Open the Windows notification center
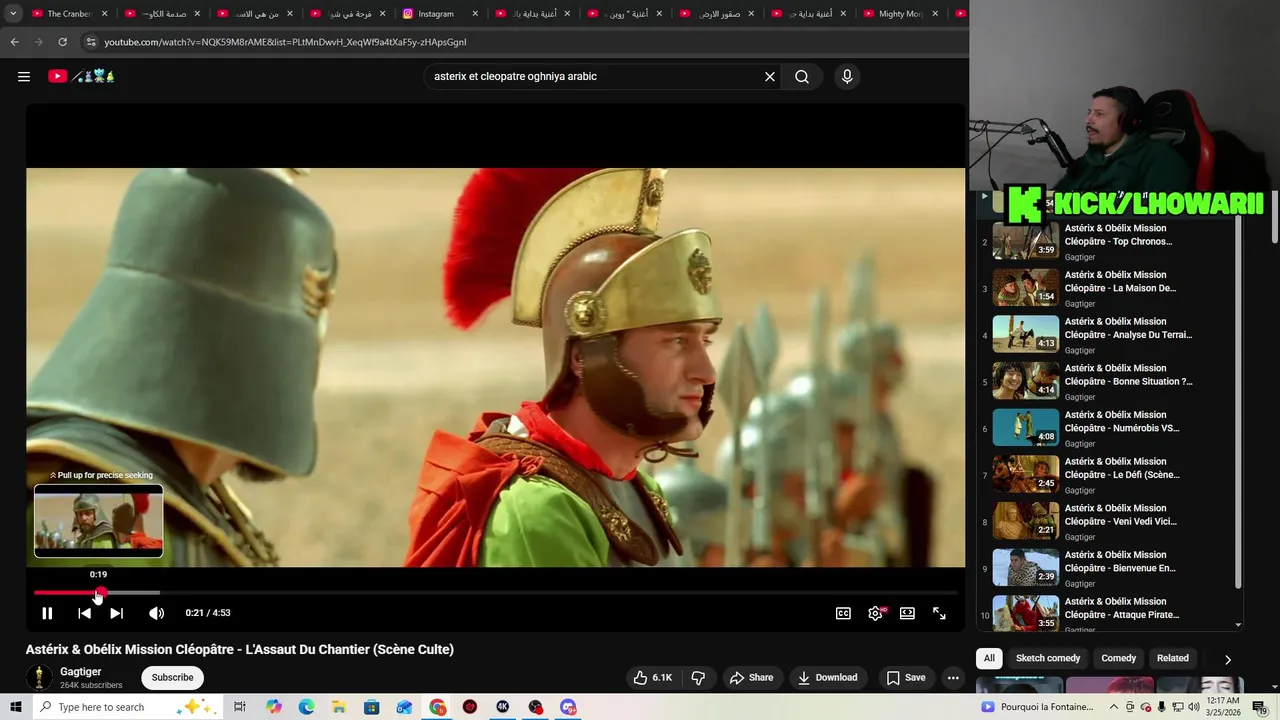 [x=1259, y=707]
